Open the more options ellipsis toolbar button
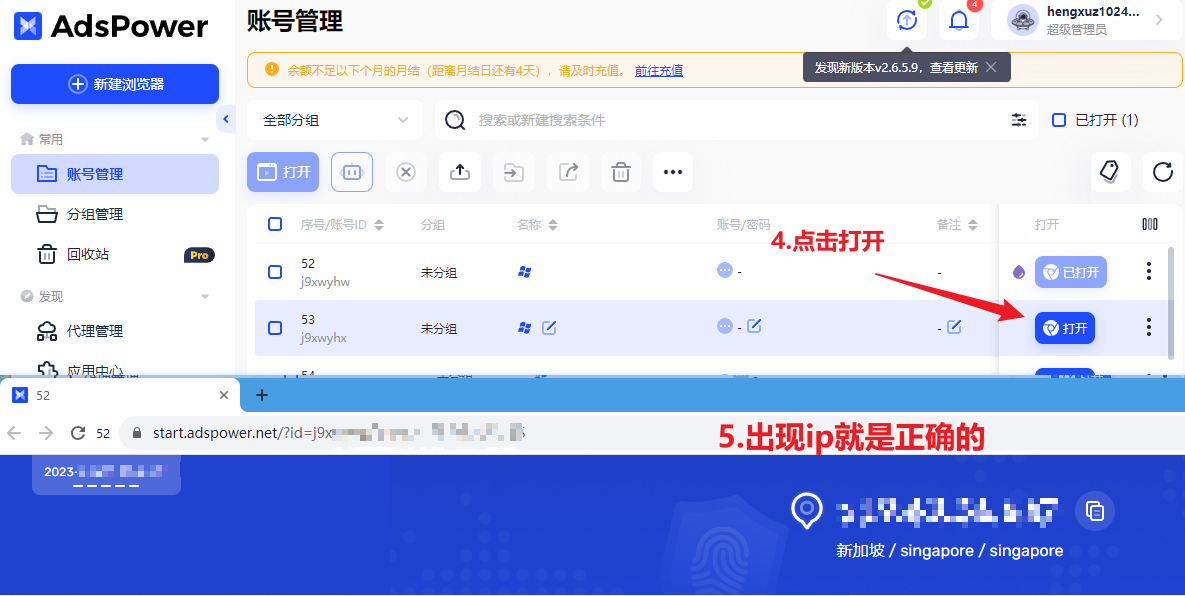Image resolution: width=1185 pixels, height=596 pixels. [673, 172]
